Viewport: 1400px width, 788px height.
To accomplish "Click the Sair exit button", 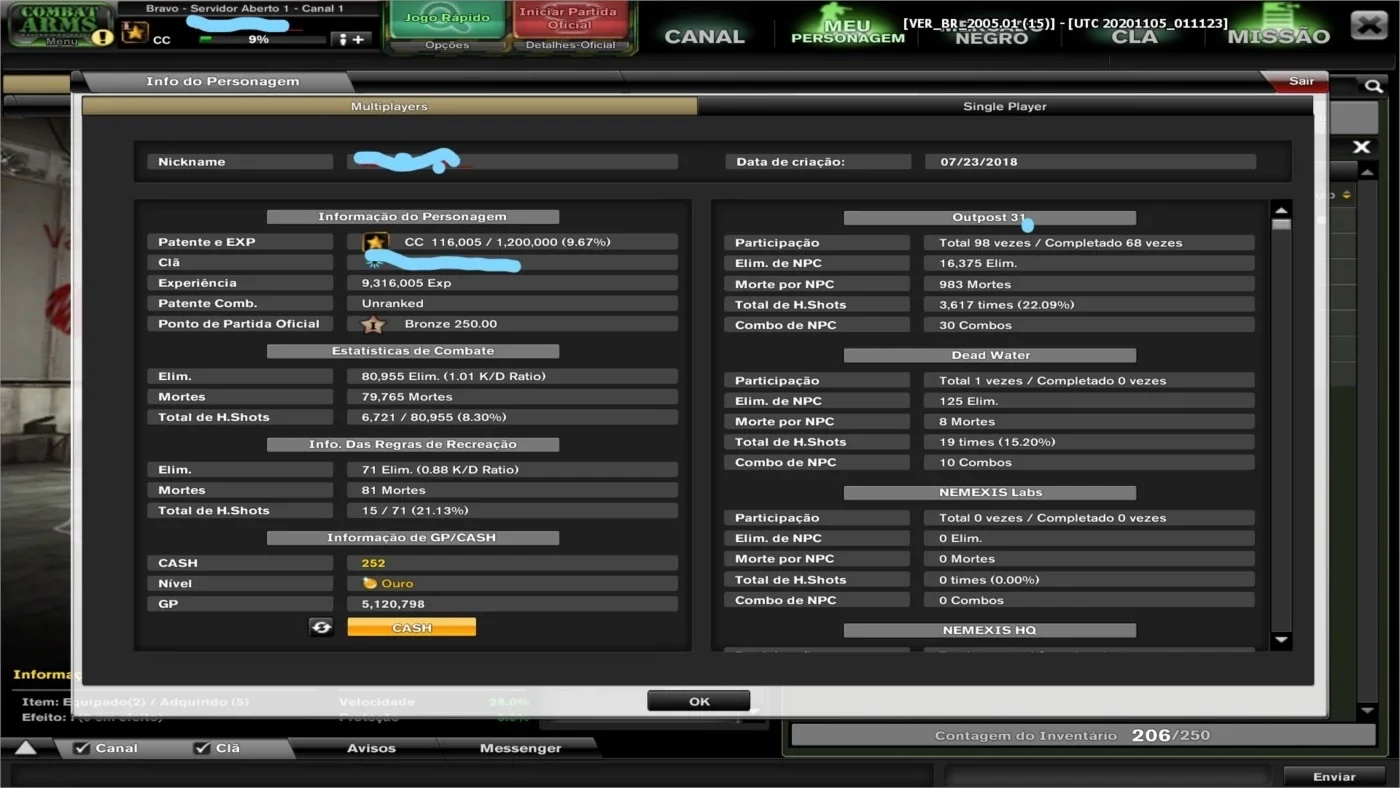I will click(1301, 81).
